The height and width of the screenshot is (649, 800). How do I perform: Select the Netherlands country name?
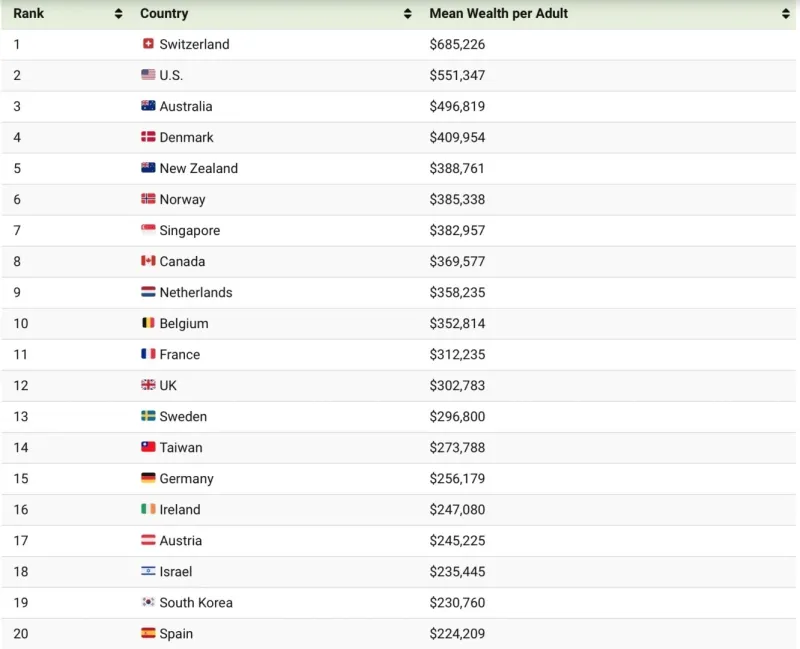point(196,292)
